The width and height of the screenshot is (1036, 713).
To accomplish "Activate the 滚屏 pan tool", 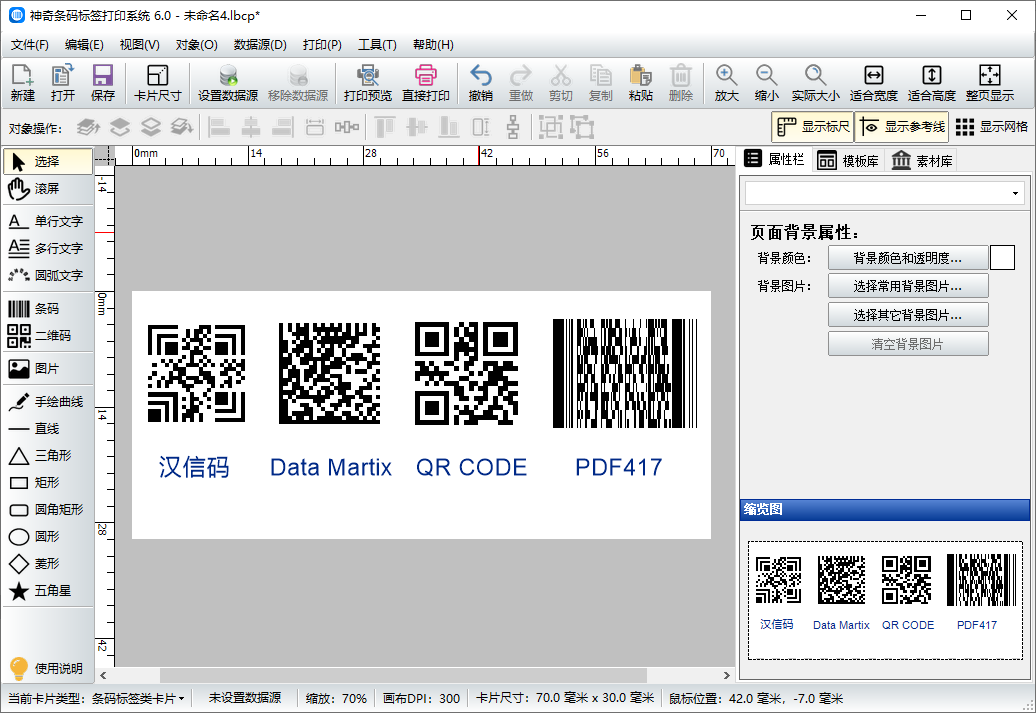I will pyautogui.click(x=48, y=189).
